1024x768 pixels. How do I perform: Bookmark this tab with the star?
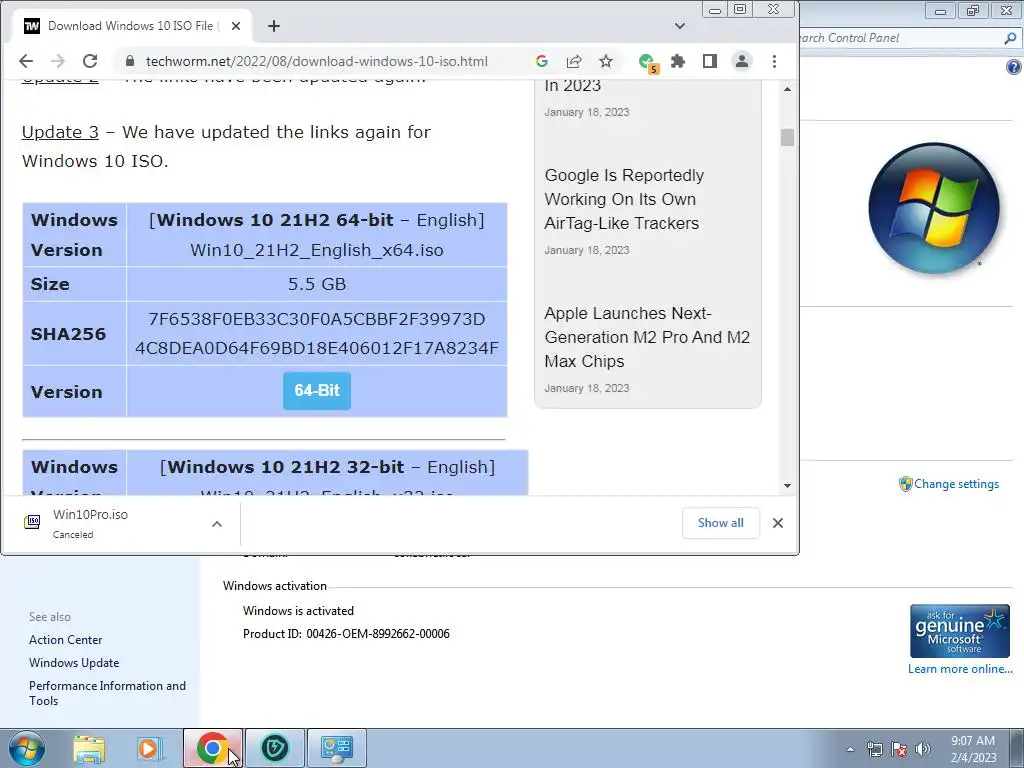[x=606, y=61]
